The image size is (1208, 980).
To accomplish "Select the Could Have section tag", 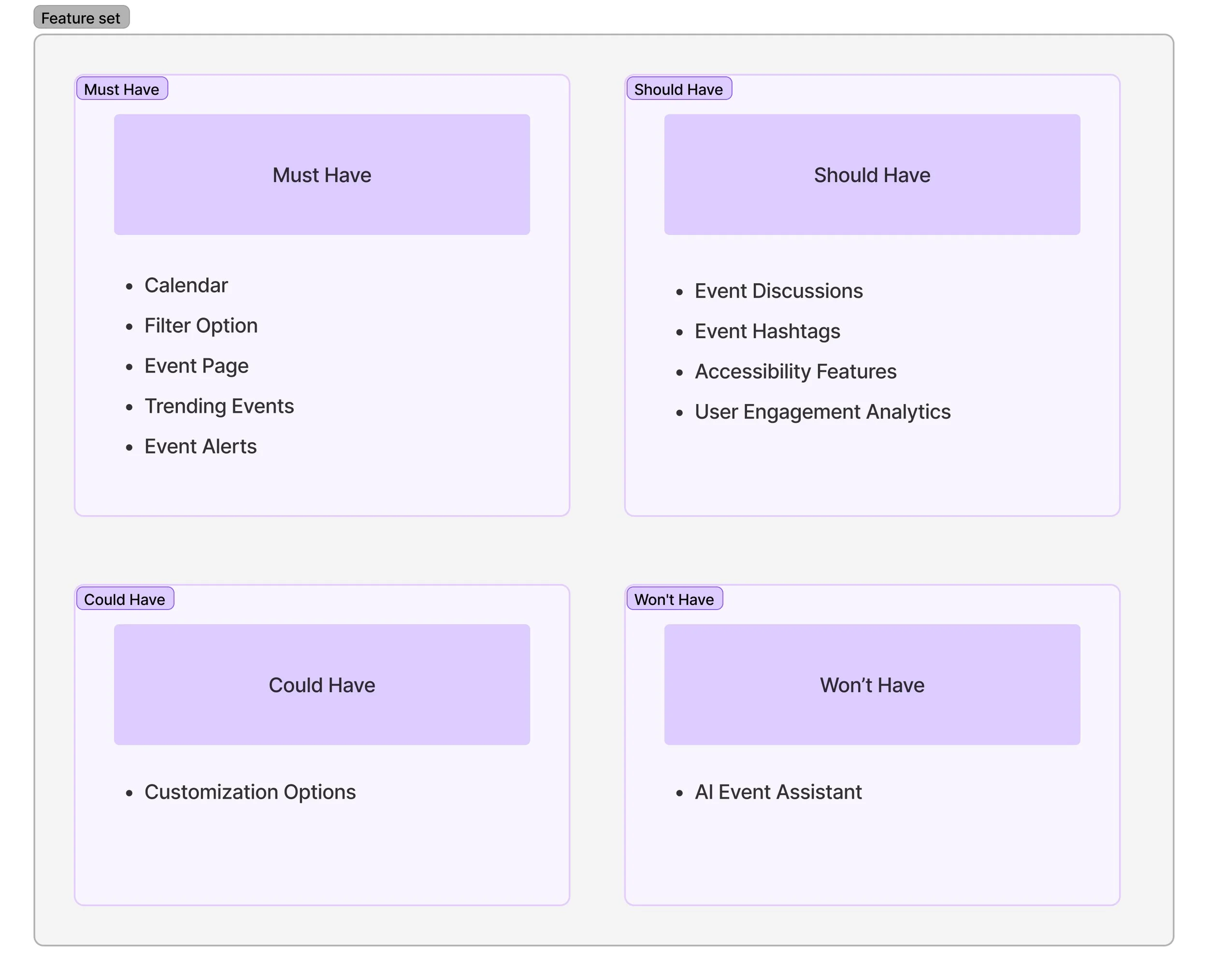I will pos(124,599).
